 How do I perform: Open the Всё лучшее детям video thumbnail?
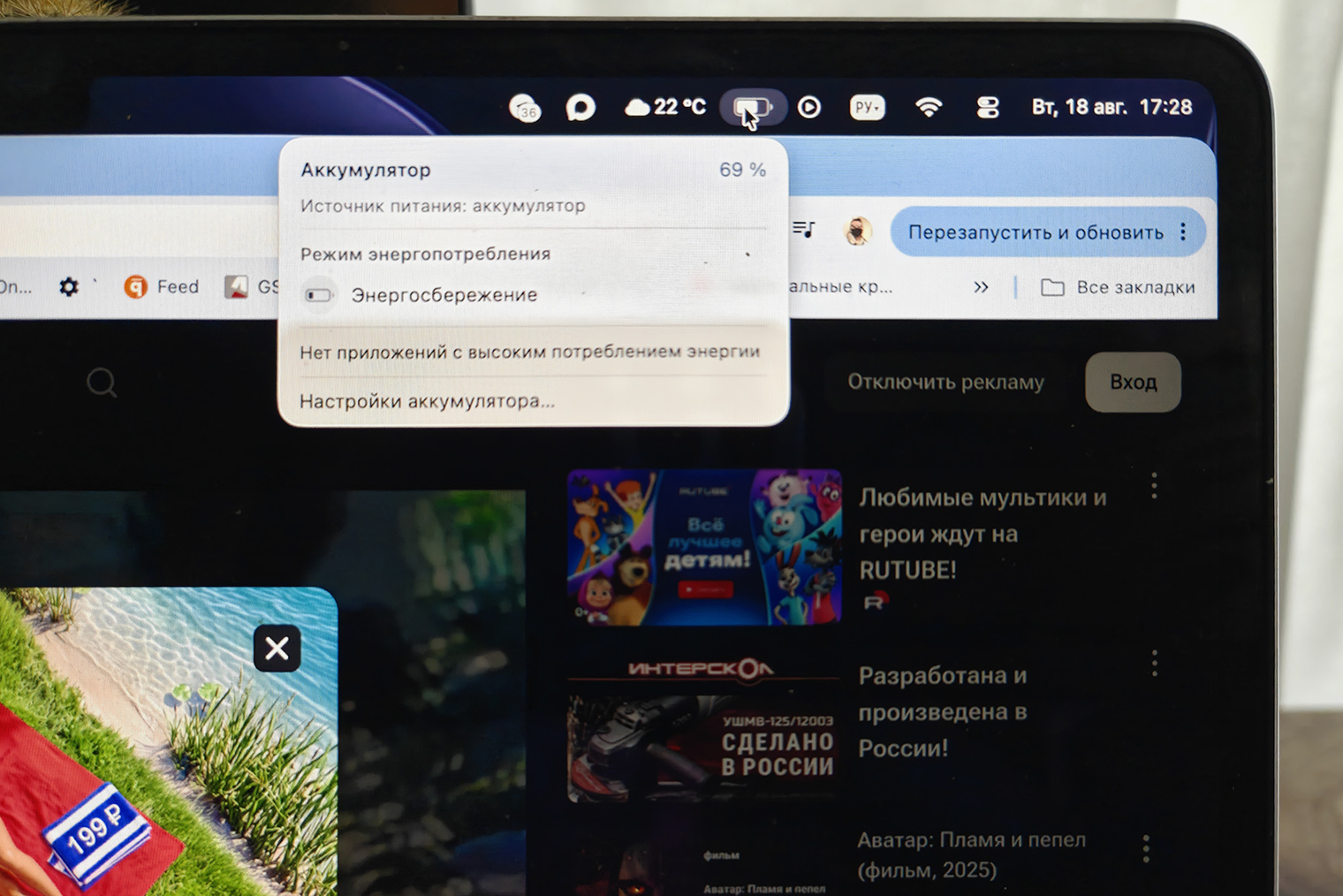point(704,547)
